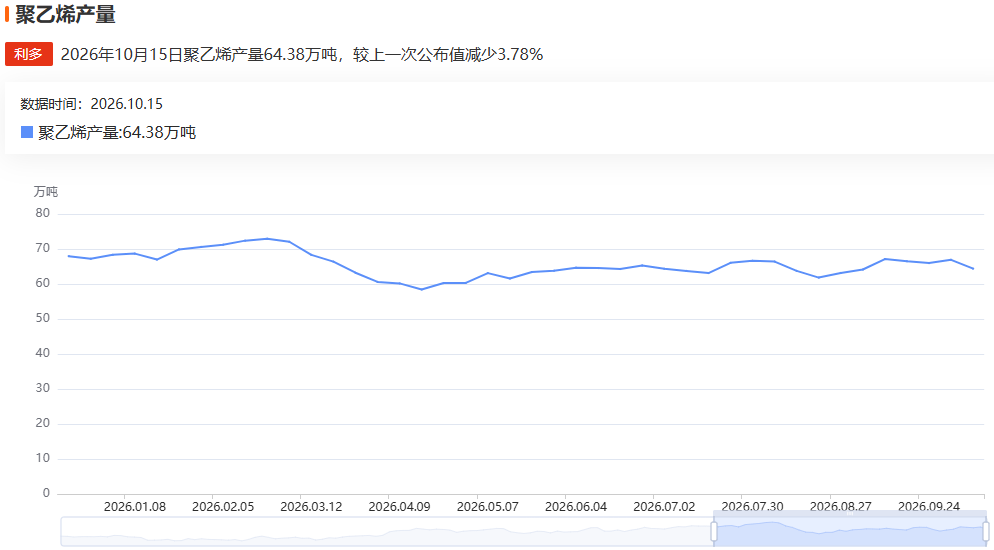Click the x-axis date 2026.09.24
Viewport: 994px width, 550px height.
click(x=929, y=507)
